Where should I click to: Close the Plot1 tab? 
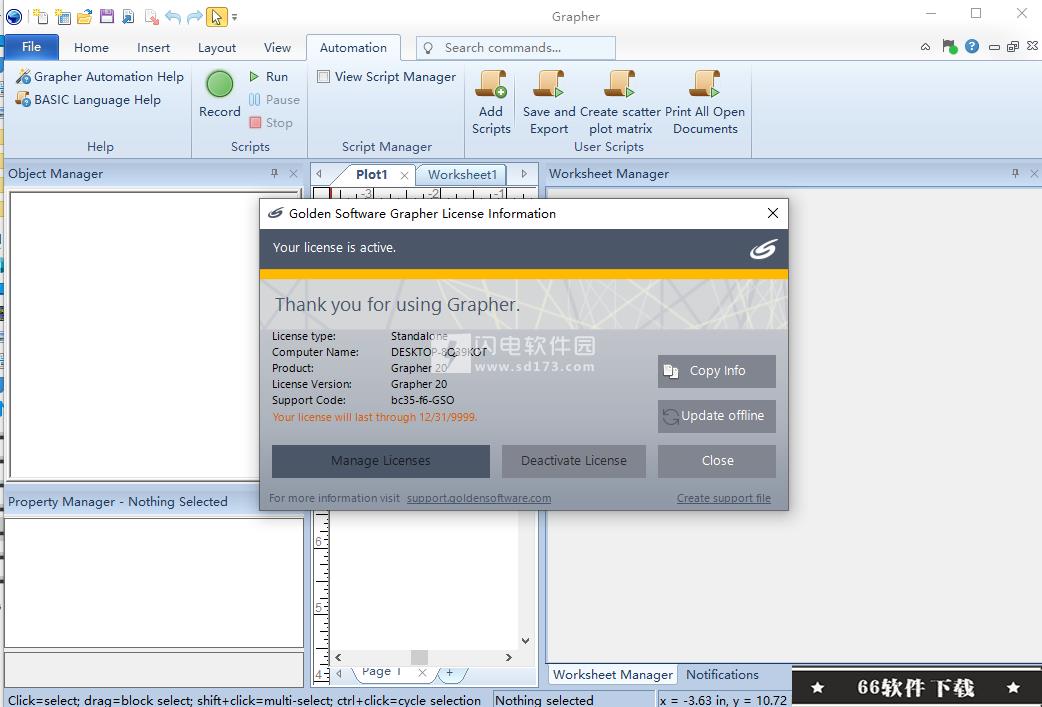tap(404, 175)
